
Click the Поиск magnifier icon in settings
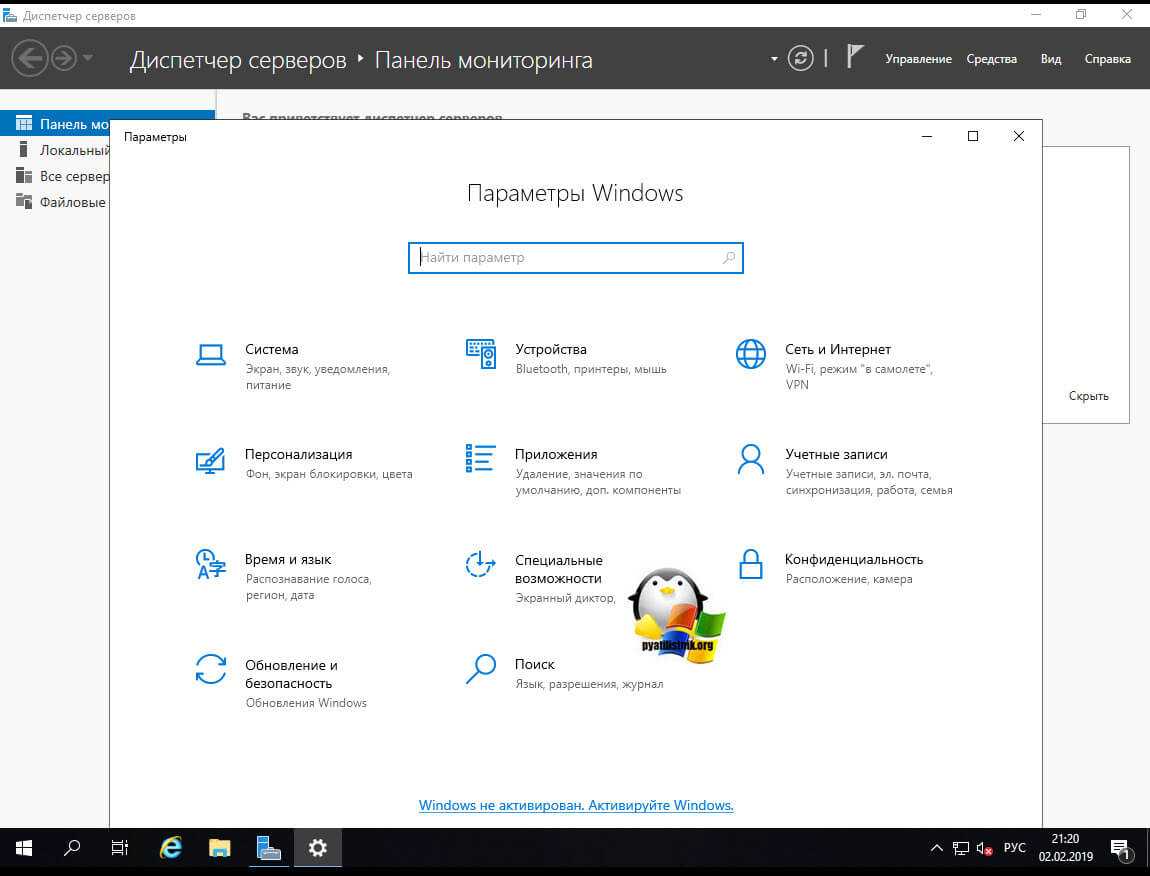[x=481, y=669]
